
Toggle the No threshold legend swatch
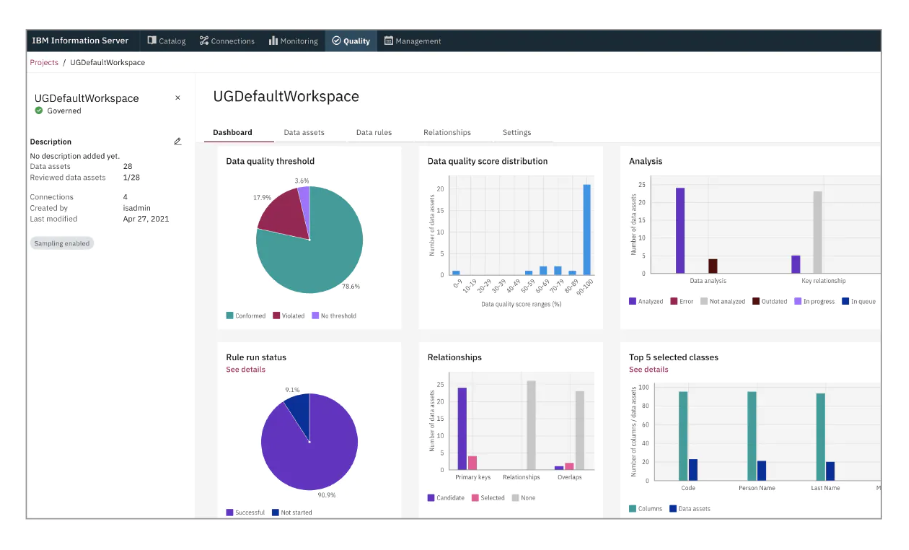click(x=315, y=316)
